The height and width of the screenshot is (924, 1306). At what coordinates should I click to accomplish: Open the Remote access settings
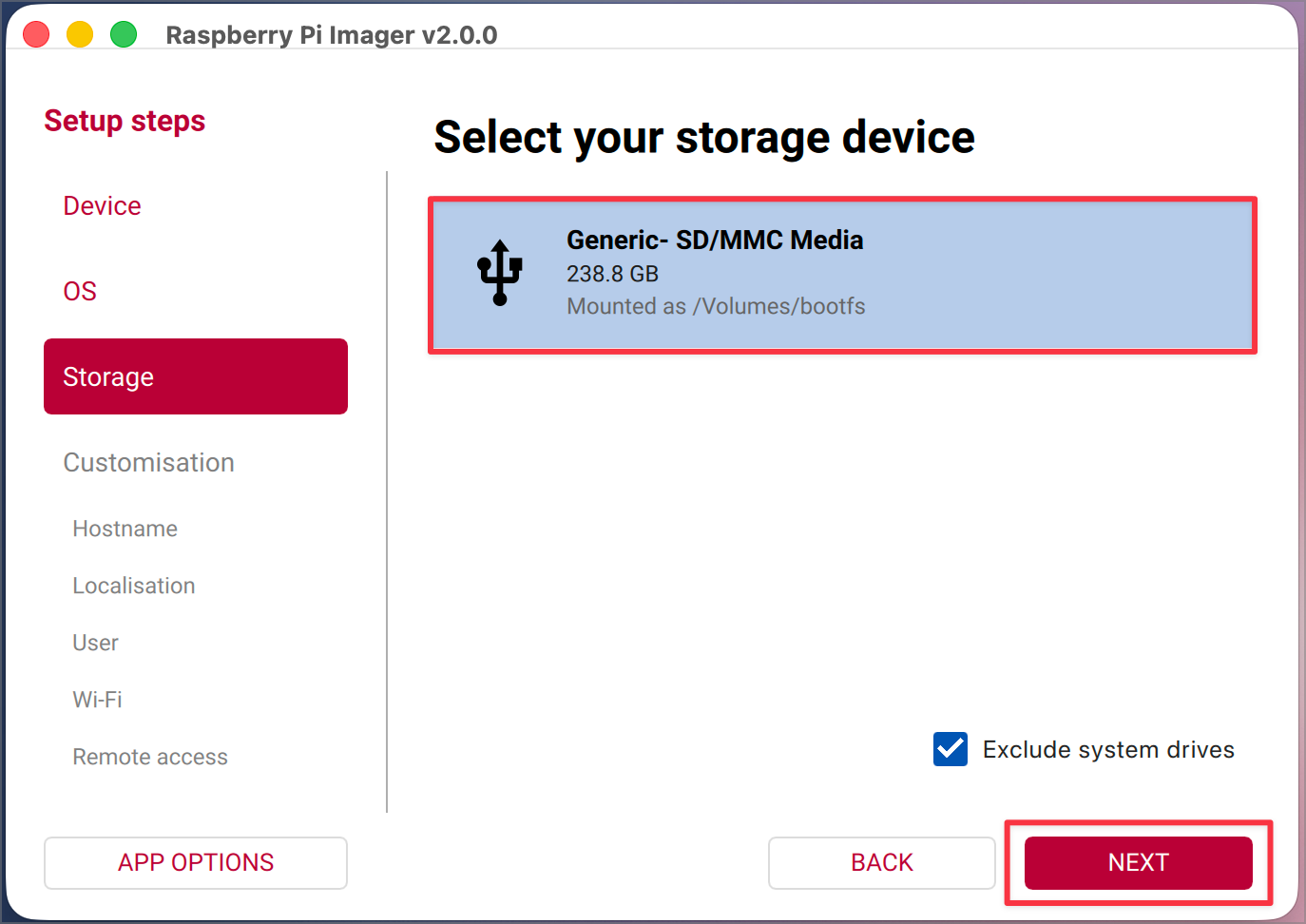click(150, 757)
